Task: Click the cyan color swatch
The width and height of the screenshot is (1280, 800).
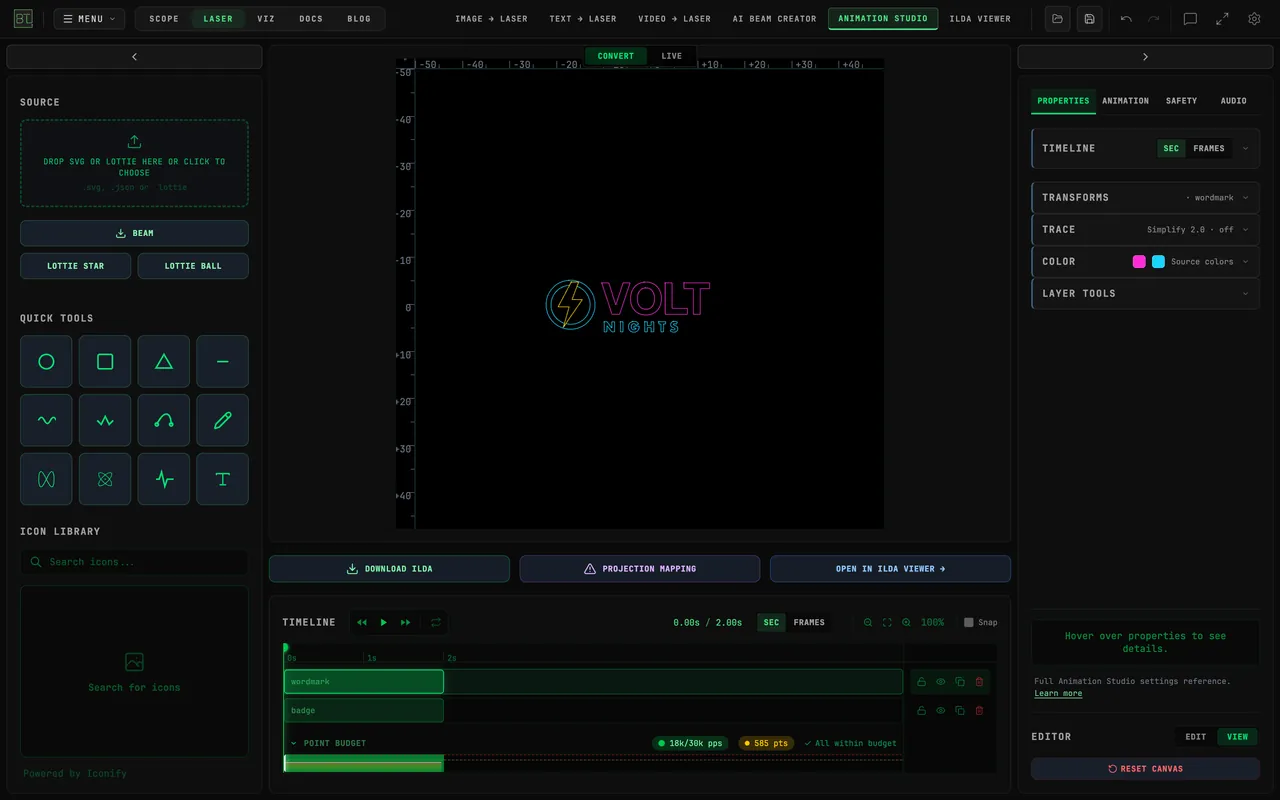Action: pyautogui.click(x=1158, y=262)
